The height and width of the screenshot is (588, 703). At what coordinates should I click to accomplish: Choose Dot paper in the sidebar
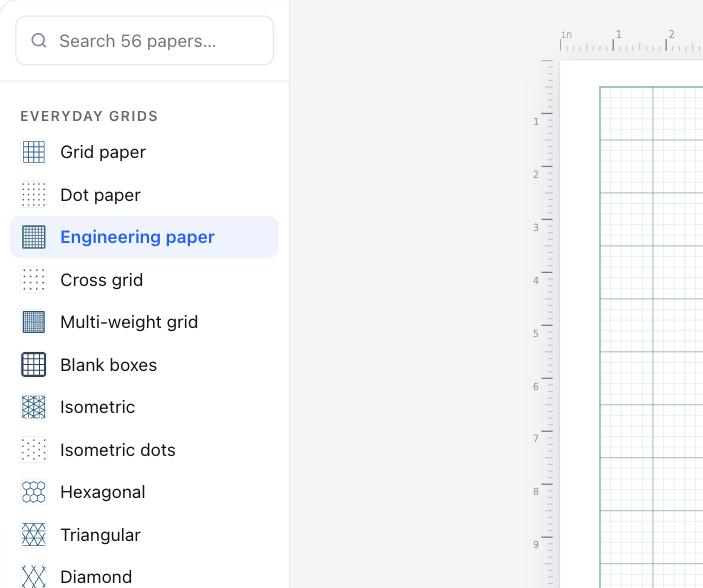[x=144, y=195]
